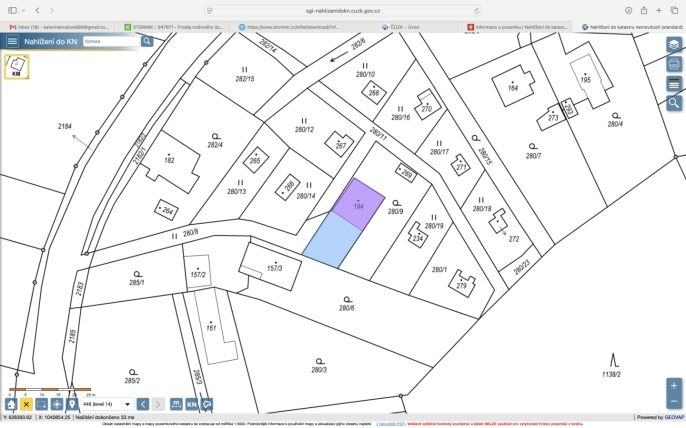686x428 pixels.
Task: Open the scale level dropdown
Action: 107,404
